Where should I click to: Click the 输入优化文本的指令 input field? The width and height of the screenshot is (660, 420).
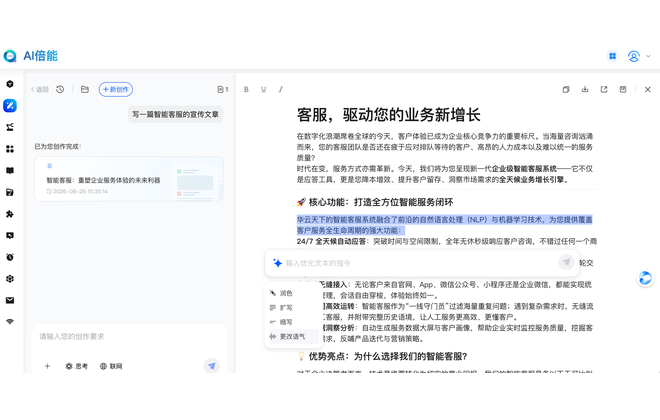coord(421,263)
